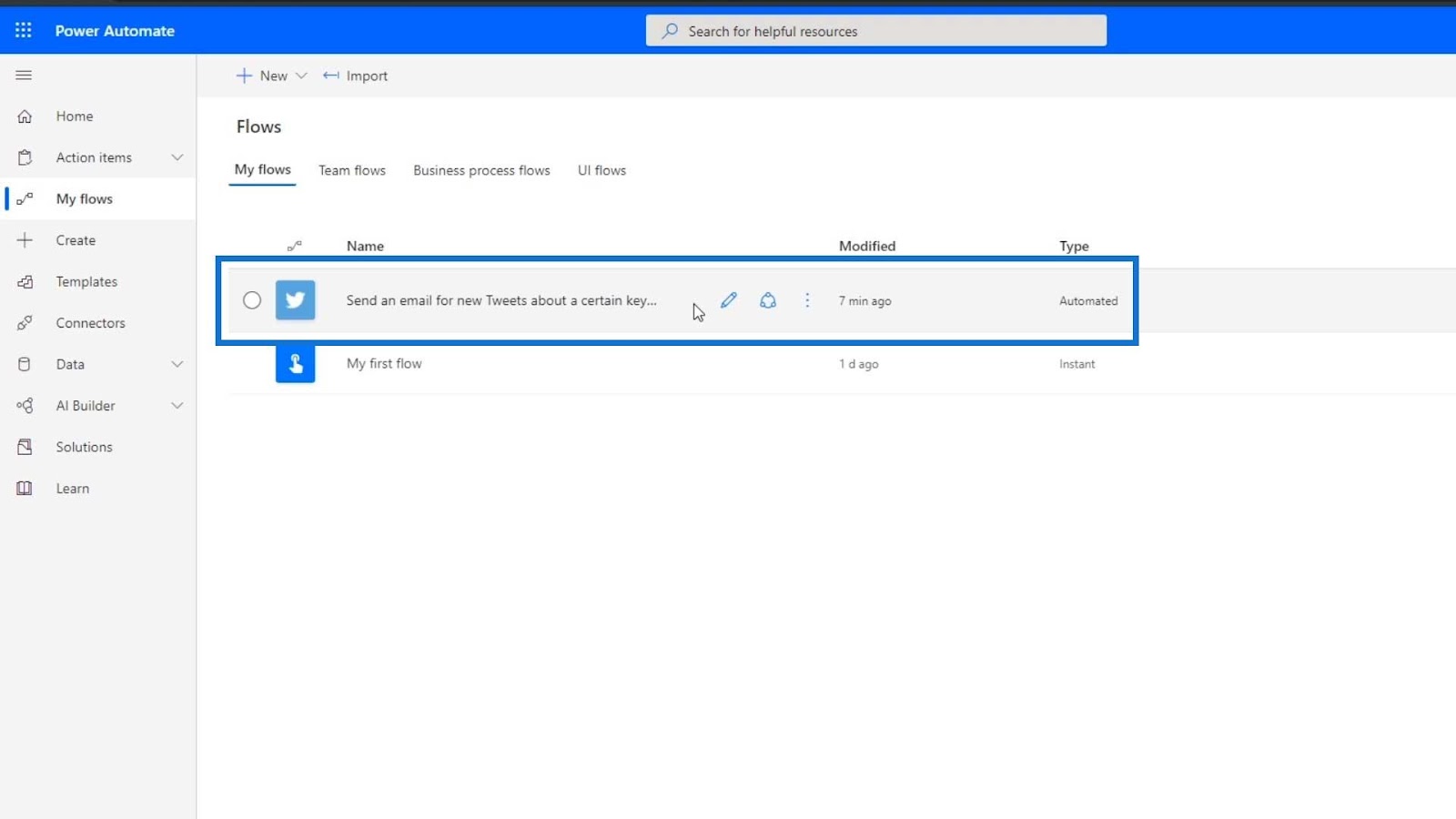Expand the Data submenu chevron
This screenshot has height=819, width=1456.
point(177,365)
